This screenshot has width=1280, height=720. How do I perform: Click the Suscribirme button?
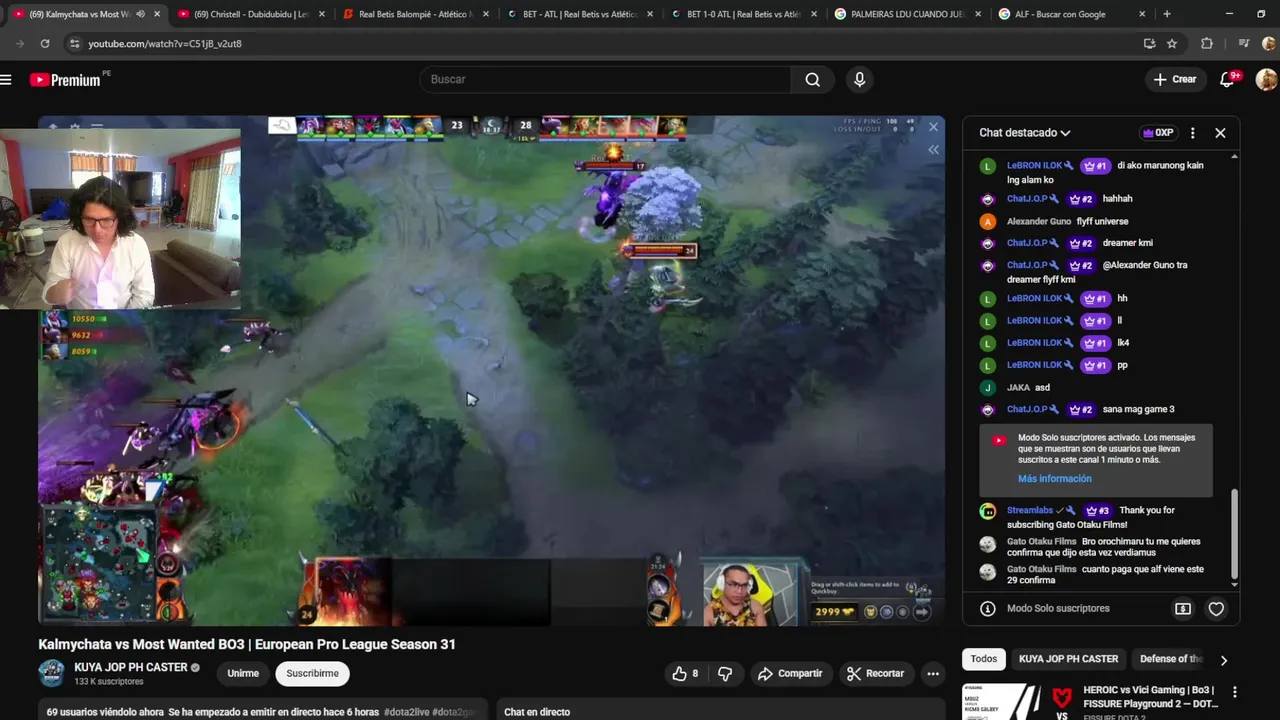click(312, 674)
